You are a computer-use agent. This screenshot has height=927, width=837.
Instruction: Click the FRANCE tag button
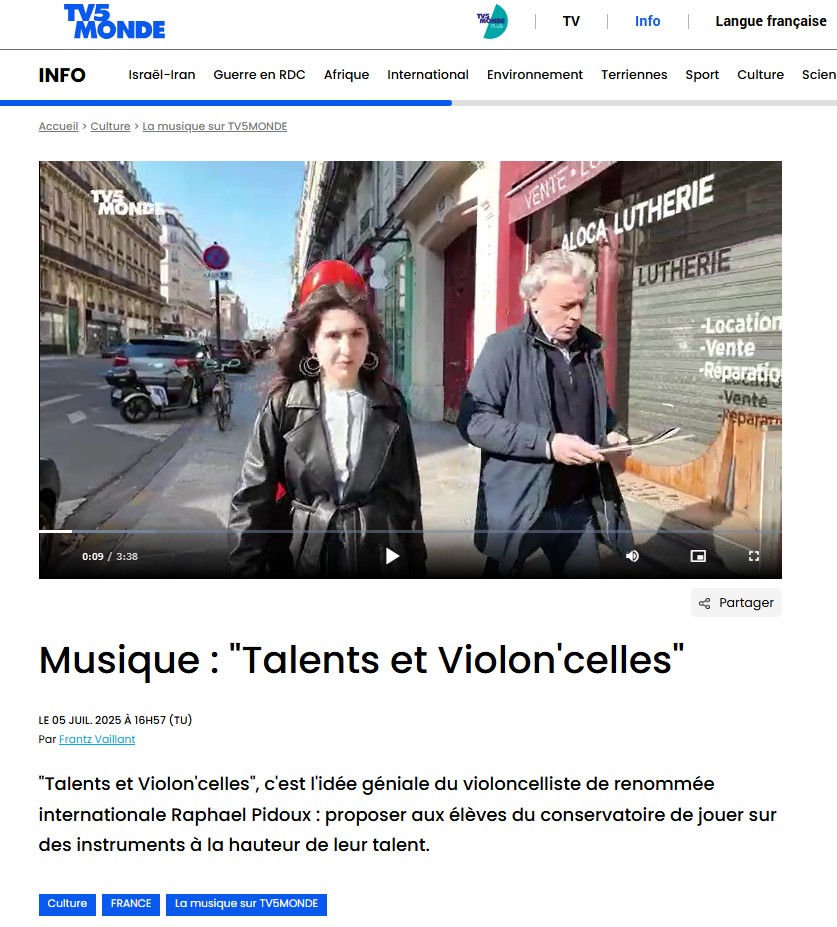click(131, 904)
